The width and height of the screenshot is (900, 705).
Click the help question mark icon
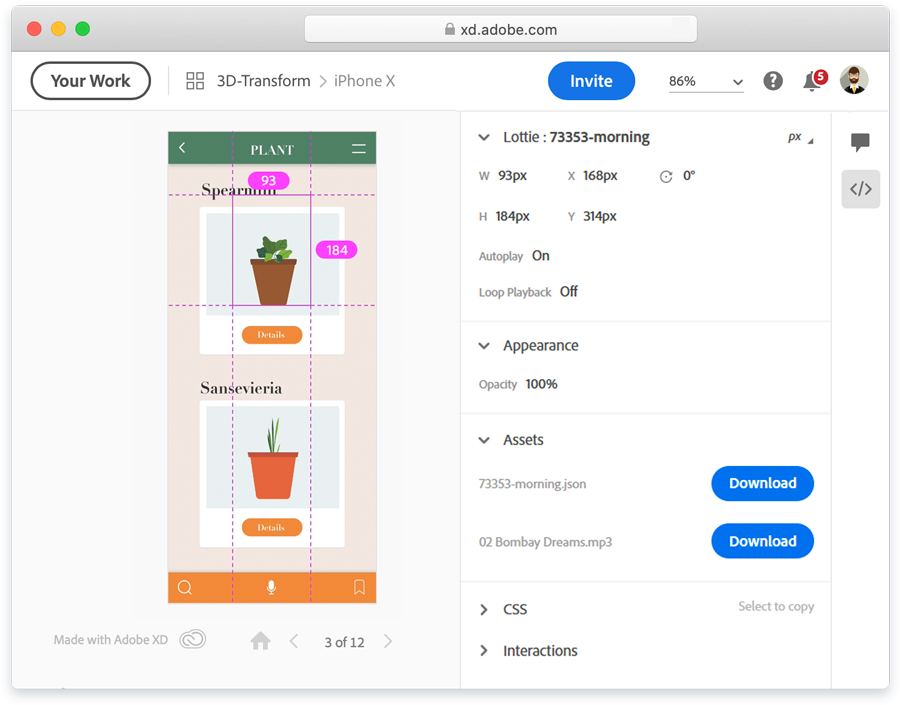point(773,80)
